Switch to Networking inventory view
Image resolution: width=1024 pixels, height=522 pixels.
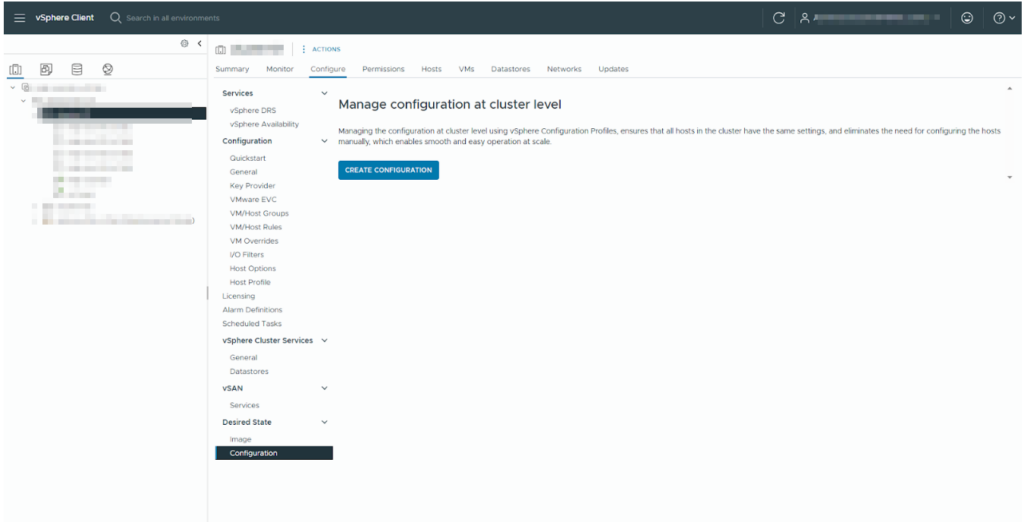click(108, 69)
